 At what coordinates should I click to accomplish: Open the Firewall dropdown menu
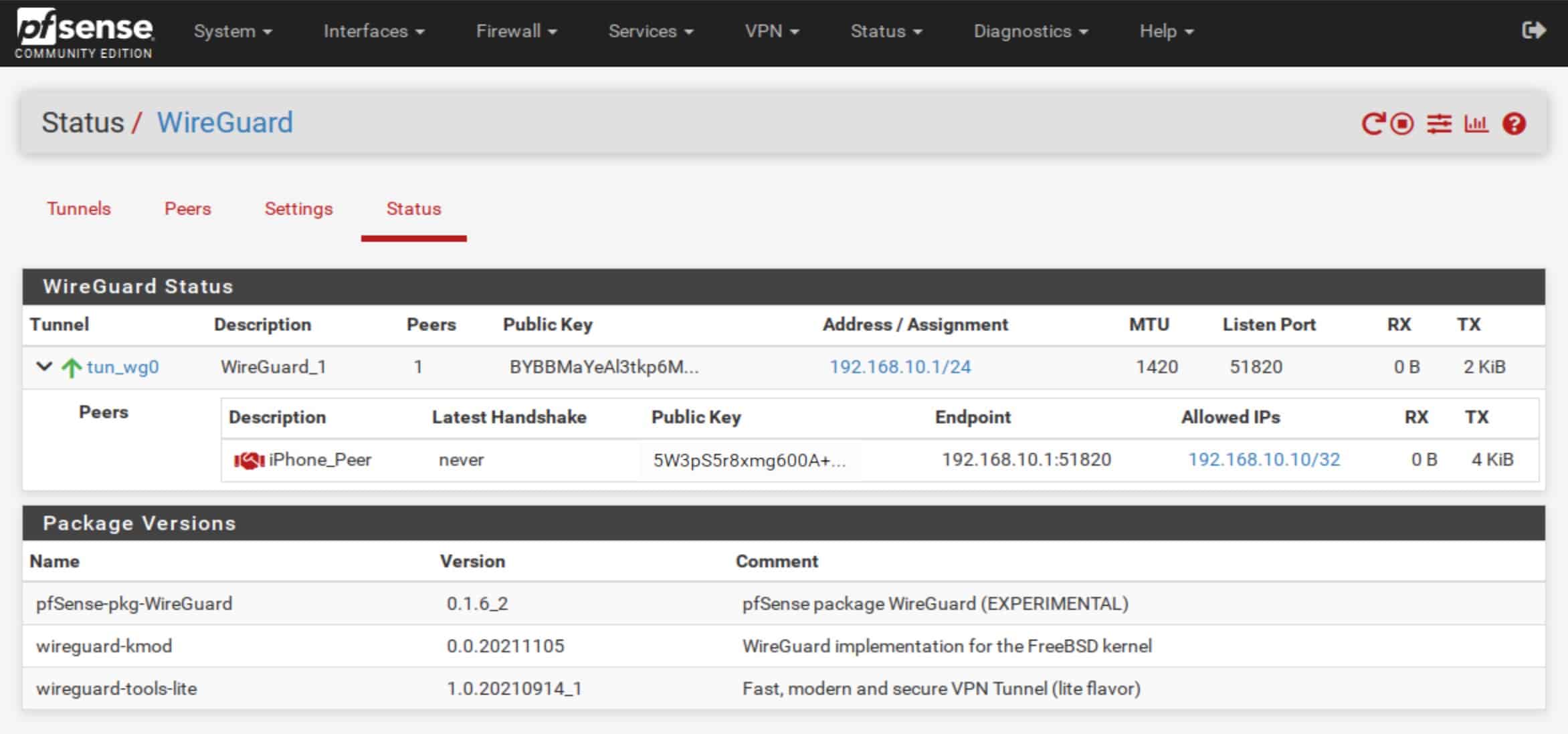[x=516, y=31]
